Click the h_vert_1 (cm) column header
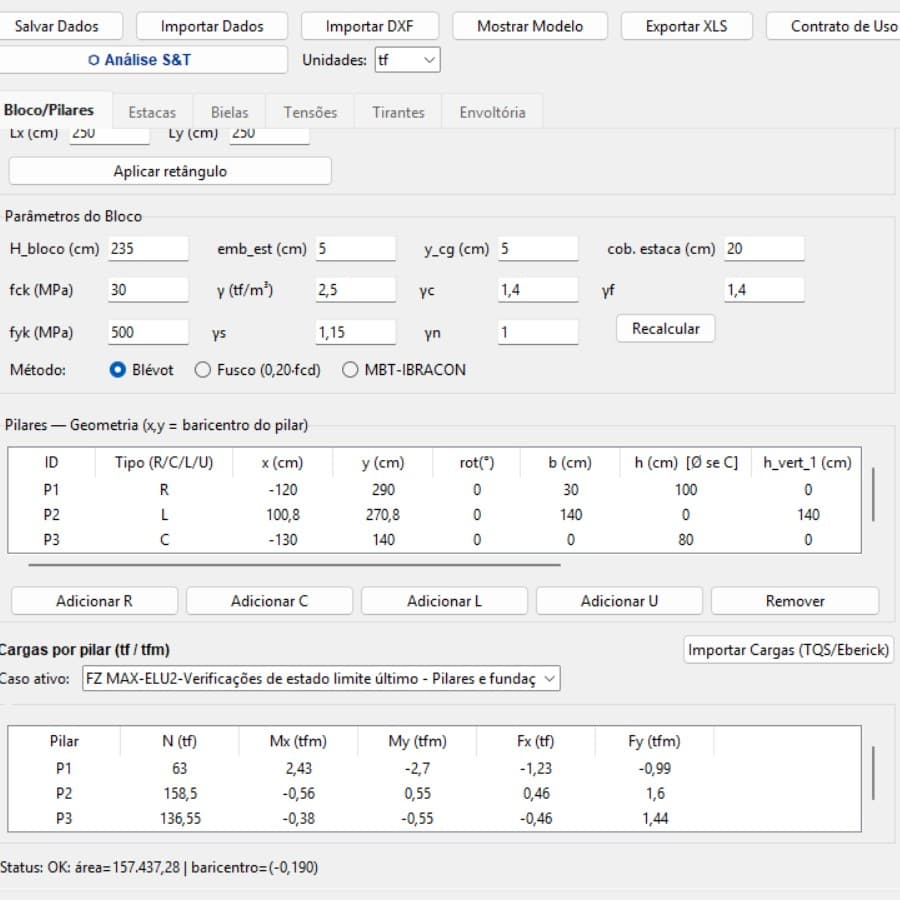This screenshot has height=900, width=900. point(807,463)
